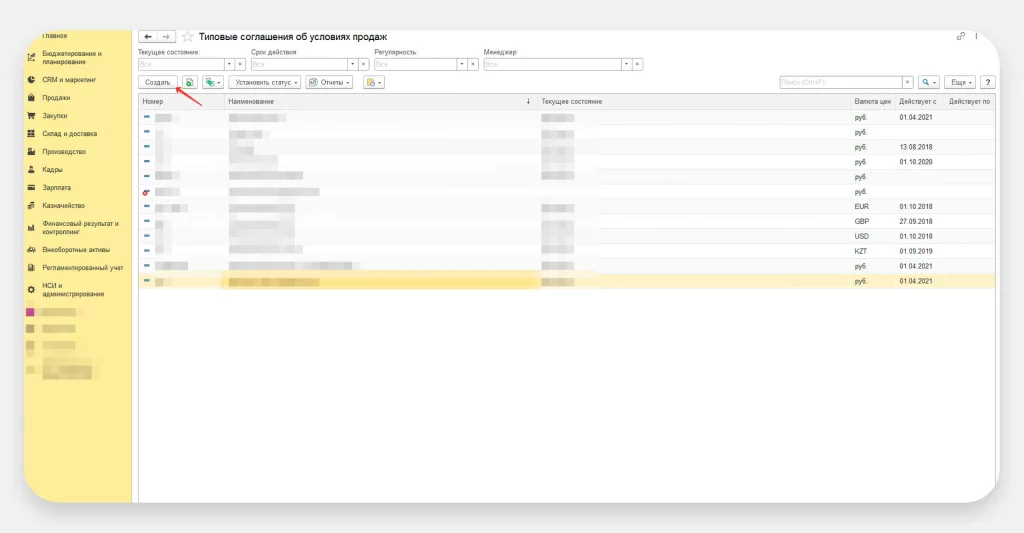
Task: Open the Установить статус dropdown
Action: point(265,82)
